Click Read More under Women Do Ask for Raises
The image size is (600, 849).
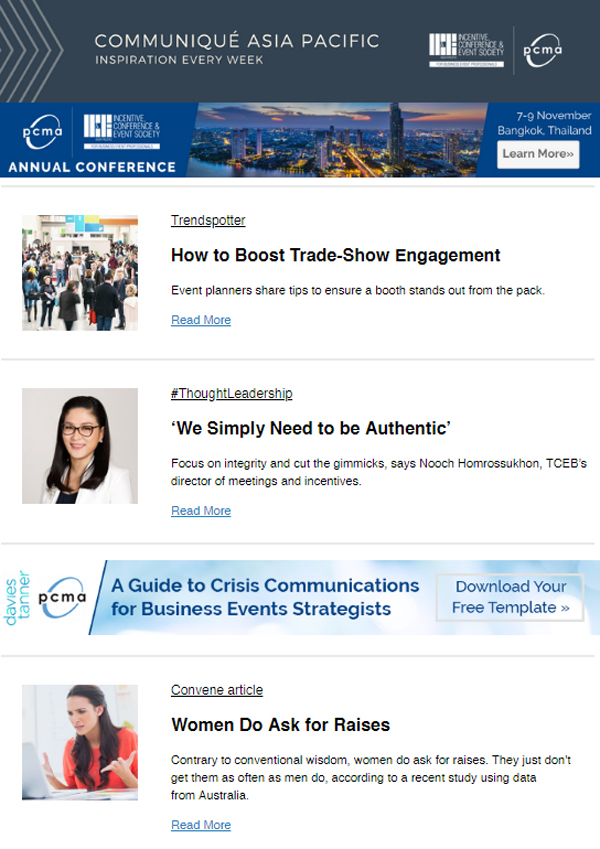click(x=201, y=825)
